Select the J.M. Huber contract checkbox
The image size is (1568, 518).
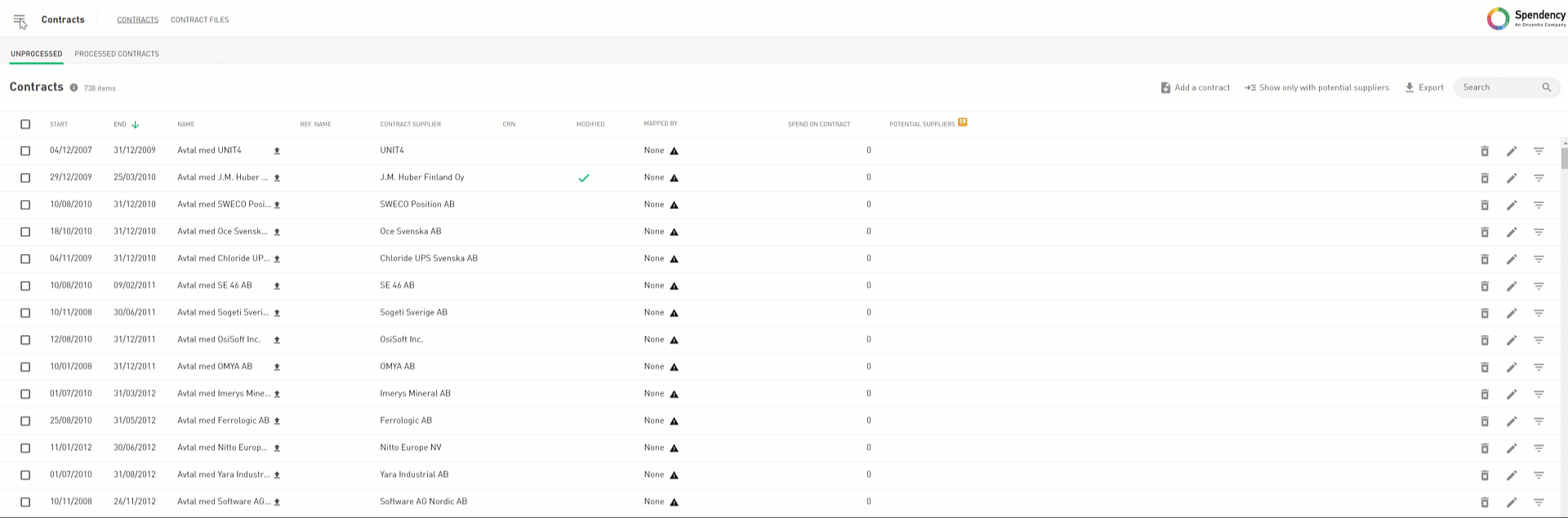click(x=25, y=178)
